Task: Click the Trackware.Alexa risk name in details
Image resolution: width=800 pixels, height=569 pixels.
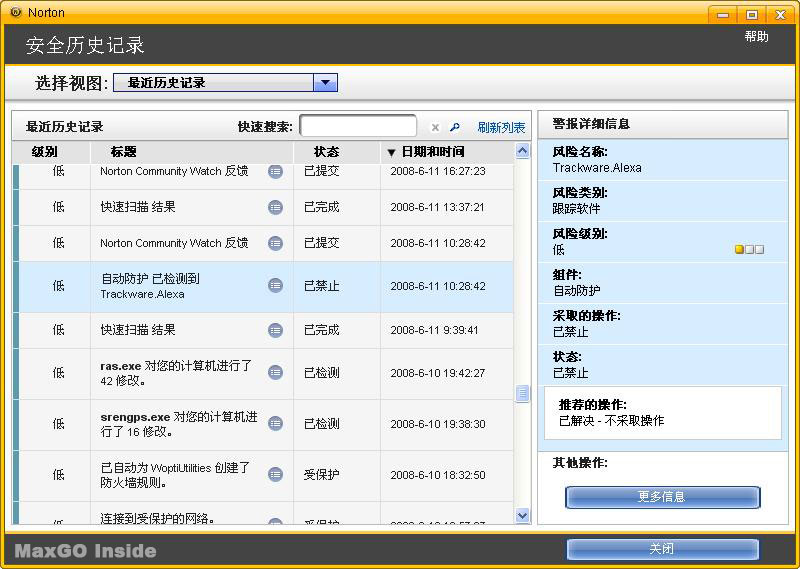Action: [597, 168]
